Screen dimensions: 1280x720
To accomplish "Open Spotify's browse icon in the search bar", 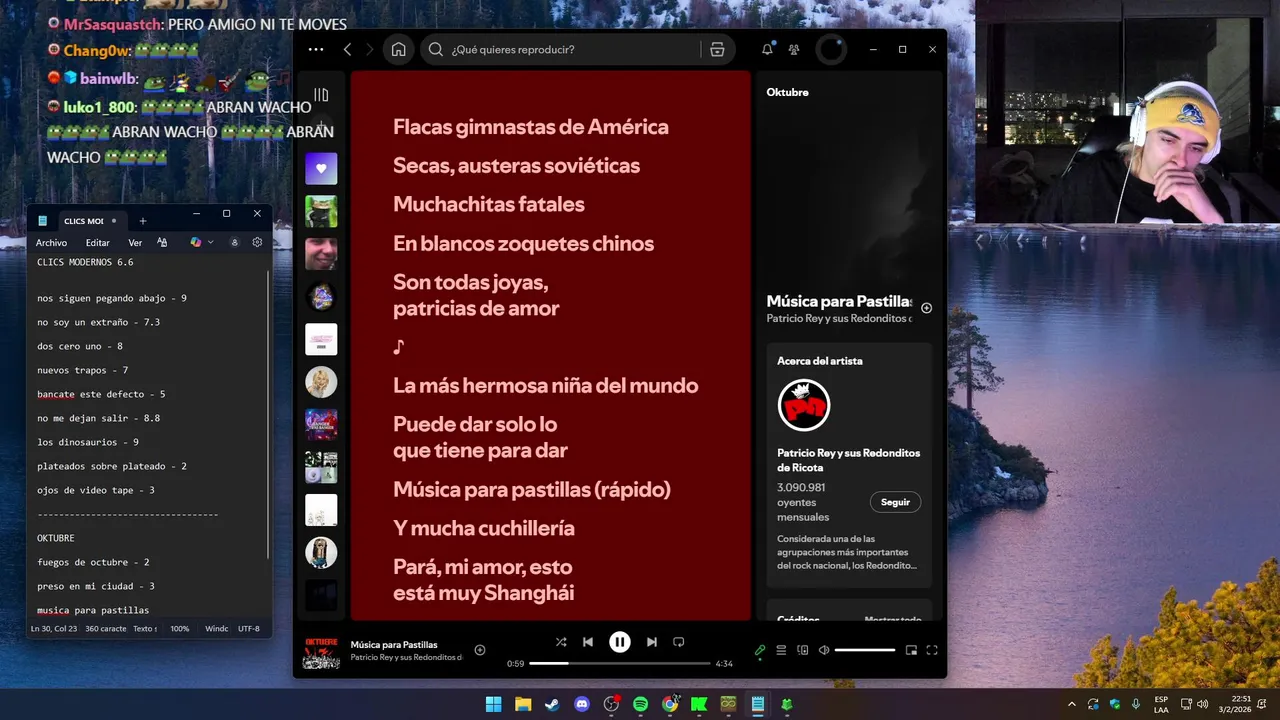I will tap(717, 49).
